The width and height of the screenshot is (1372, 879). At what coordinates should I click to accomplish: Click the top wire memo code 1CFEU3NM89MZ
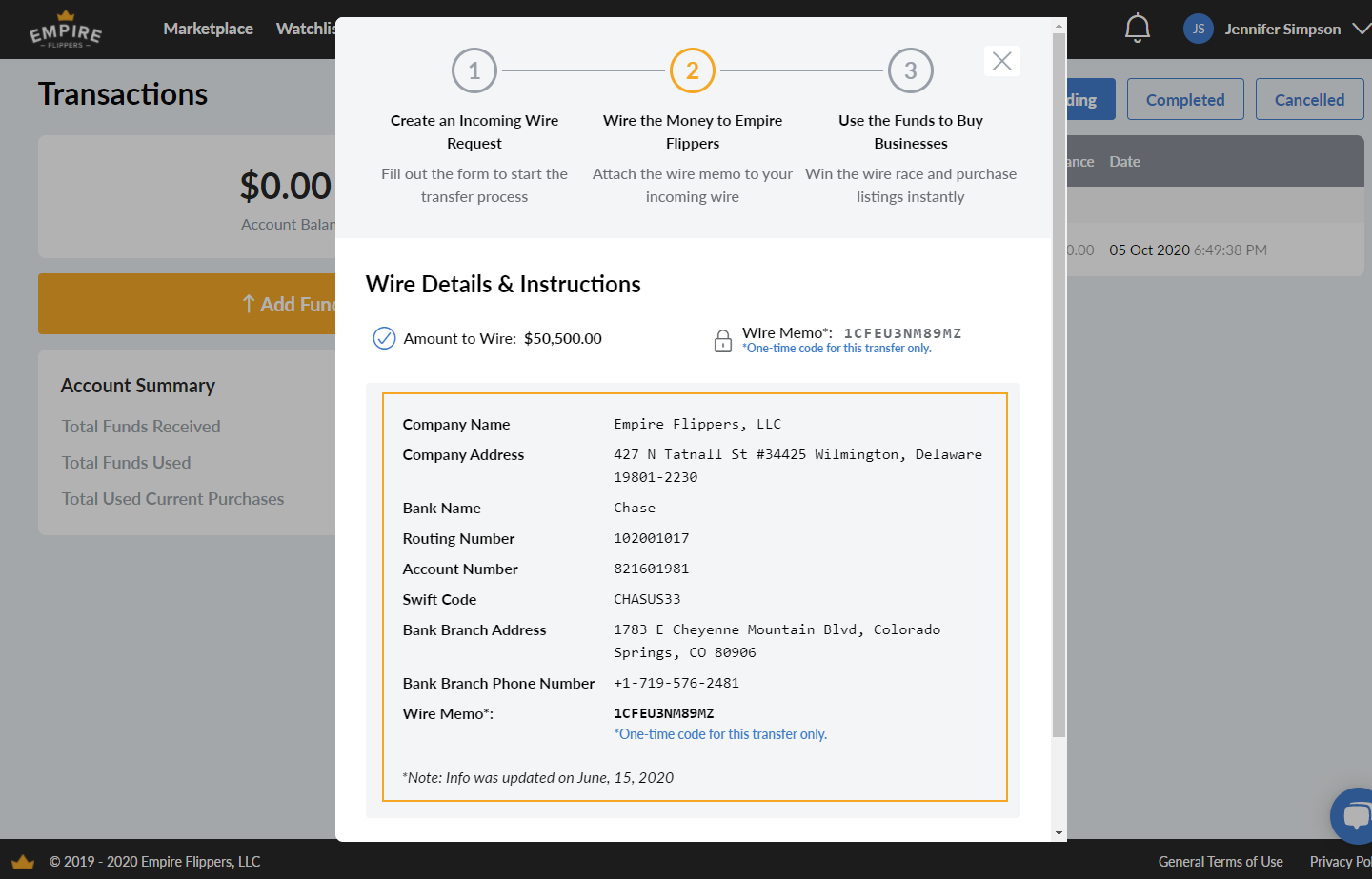902,333
